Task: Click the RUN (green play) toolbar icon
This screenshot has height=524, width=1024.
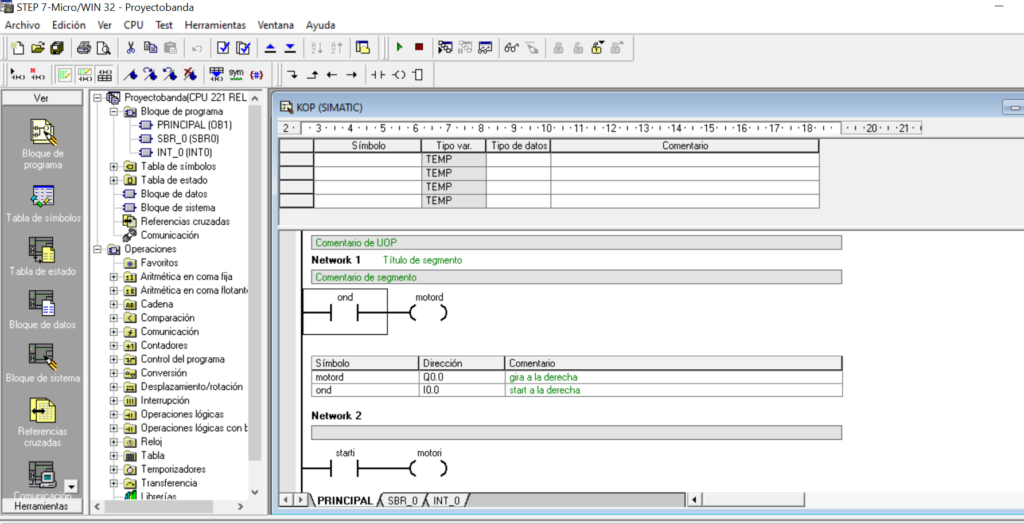Action: coord(399,47)
